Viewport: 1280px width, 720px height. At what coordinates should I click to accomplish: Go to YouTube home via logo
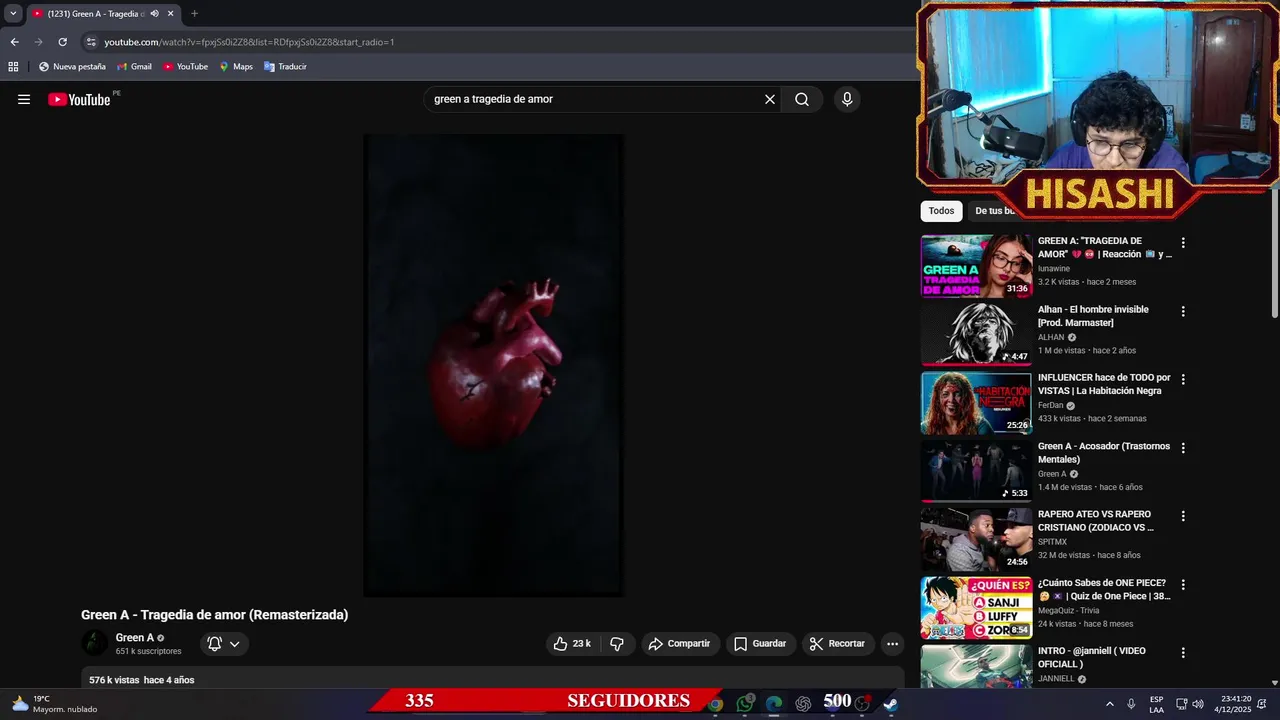[x=79, y=99]
